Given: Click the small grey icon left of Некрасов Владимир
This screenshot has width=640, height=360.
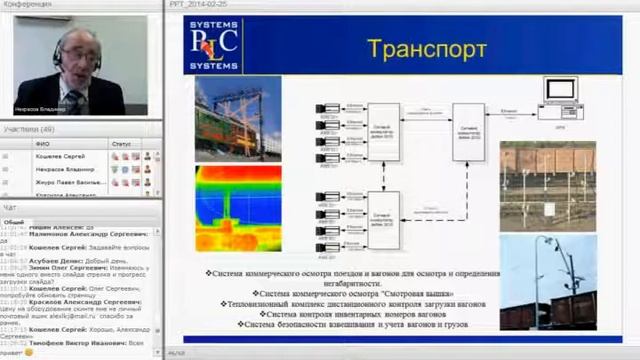Looking at the screenshot, I should (x=5, y=169).
